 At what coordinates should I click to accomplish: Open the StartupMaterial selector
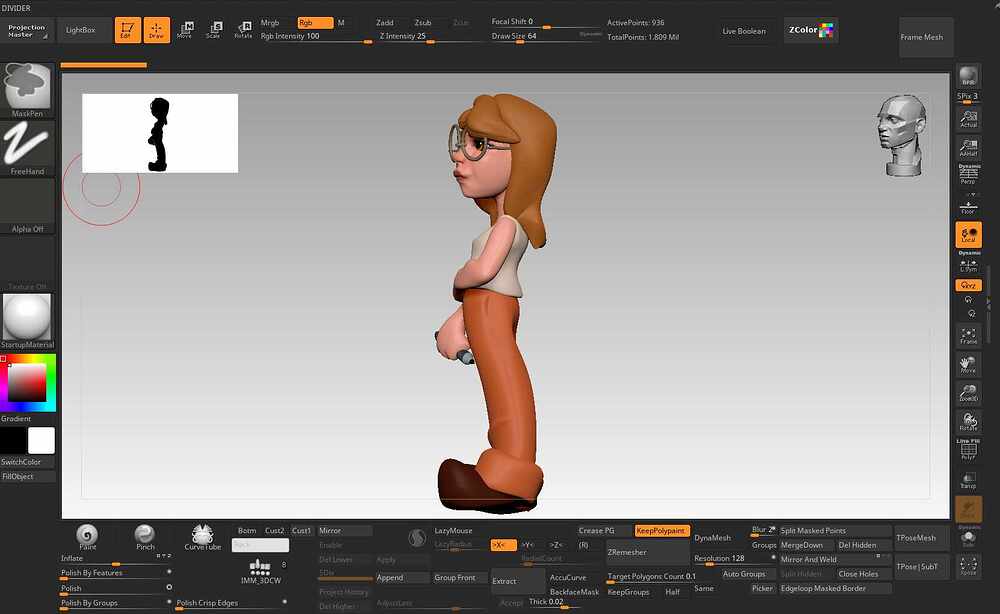27,321
